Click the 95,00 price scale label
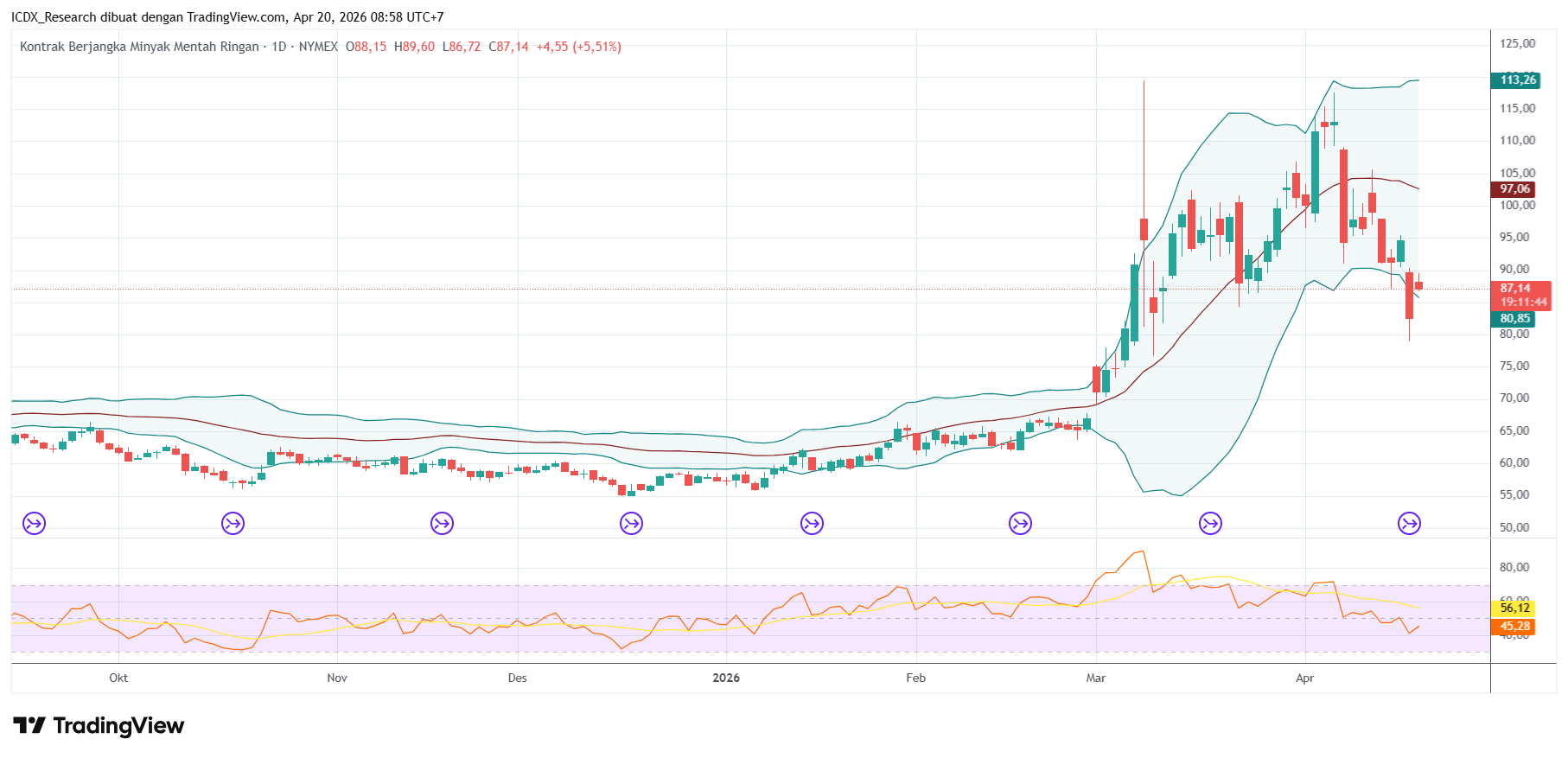Image resolution: width=1568 pixels, height=758 pixels. pyautogui.click(x=1514, y=238)
